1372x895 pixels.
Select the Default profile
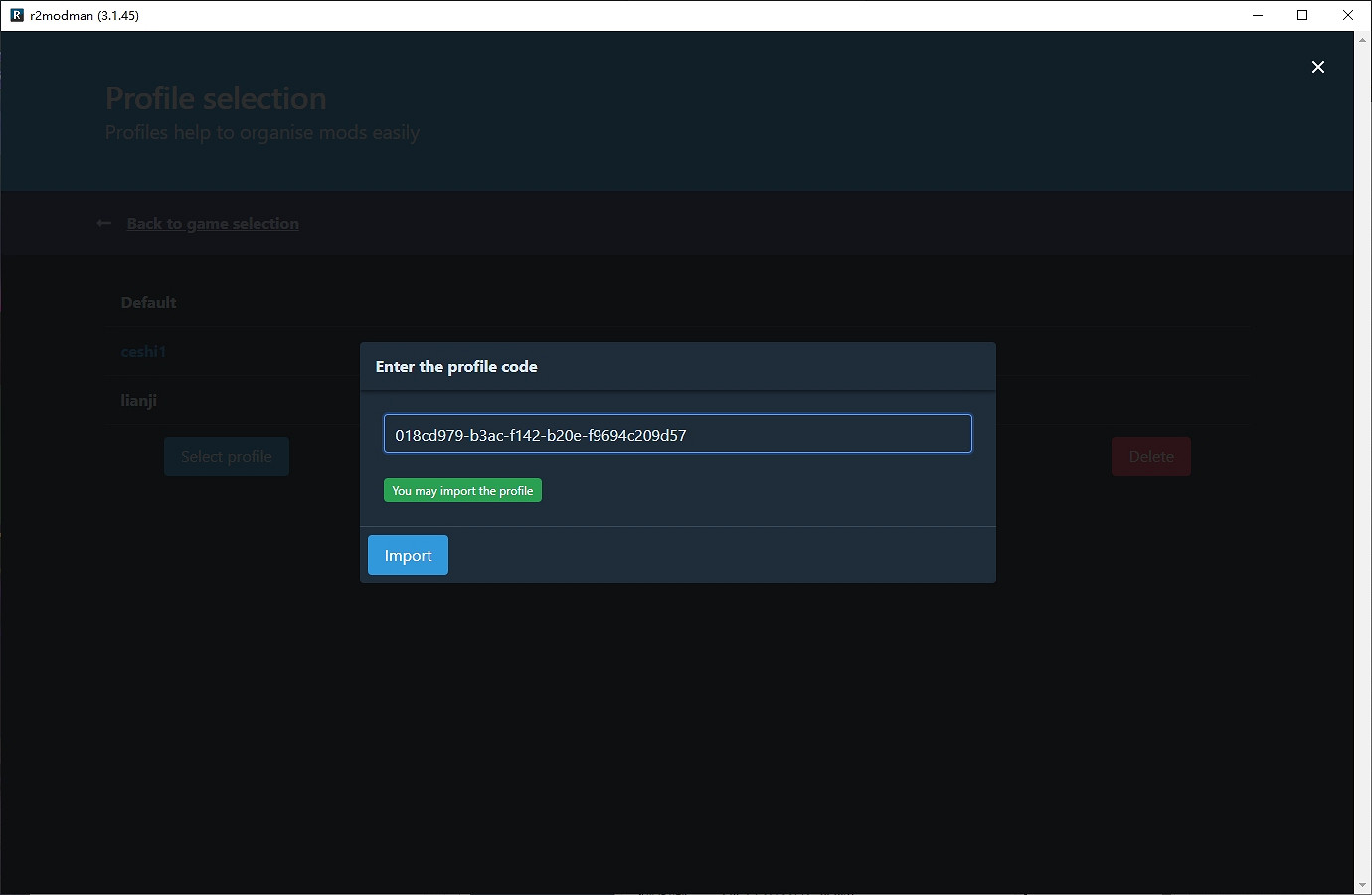point(148,303)
